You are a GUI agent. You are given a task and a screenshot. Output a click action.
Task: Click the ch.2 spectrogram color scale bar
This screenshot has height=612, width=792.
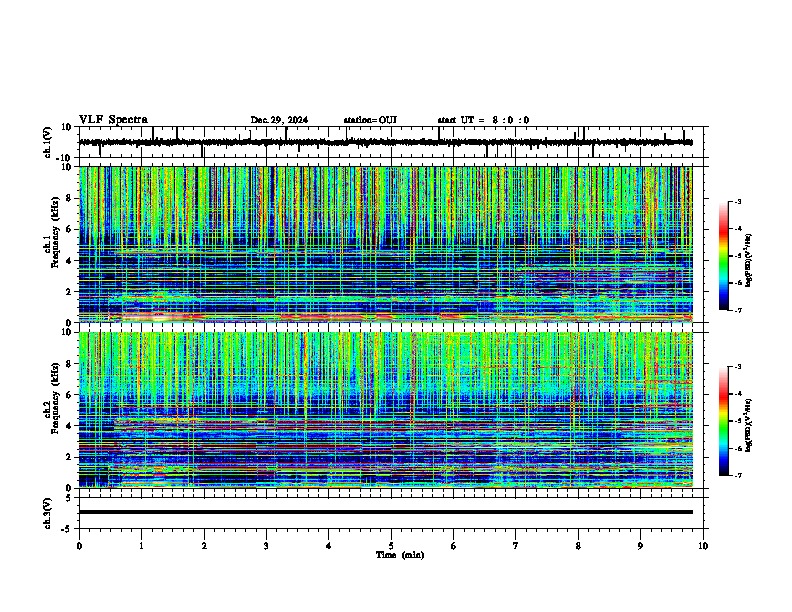coord(723,421)
